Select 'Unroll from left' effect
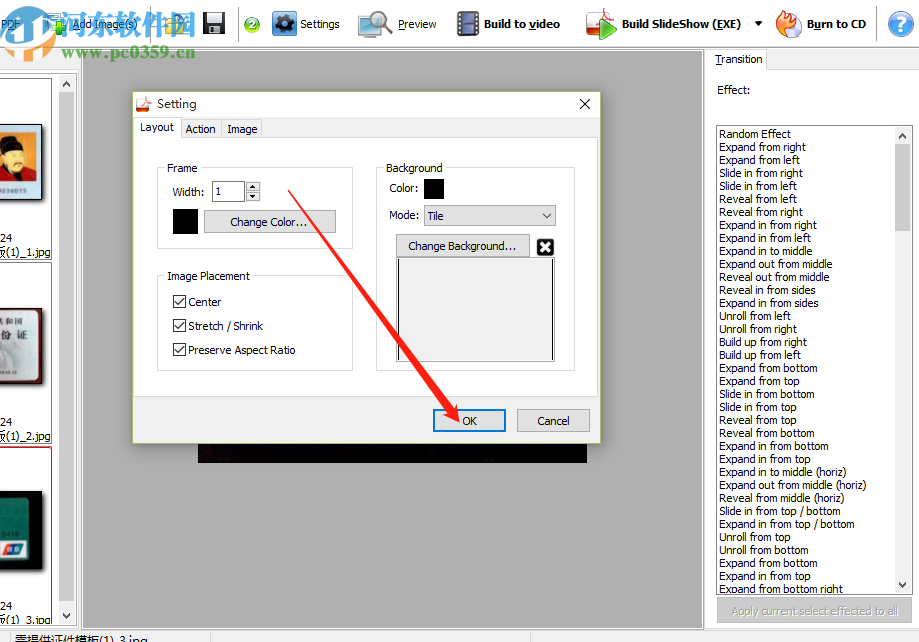The image size is (919, 642). click(x=755, y=316)
